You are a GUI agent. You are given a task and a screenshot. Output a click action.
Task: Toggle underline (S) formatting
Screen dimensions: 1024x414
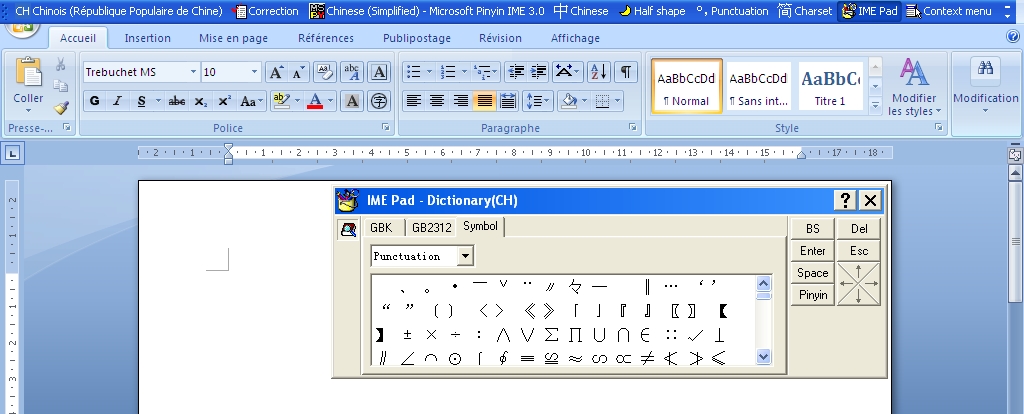coord(142,101)
